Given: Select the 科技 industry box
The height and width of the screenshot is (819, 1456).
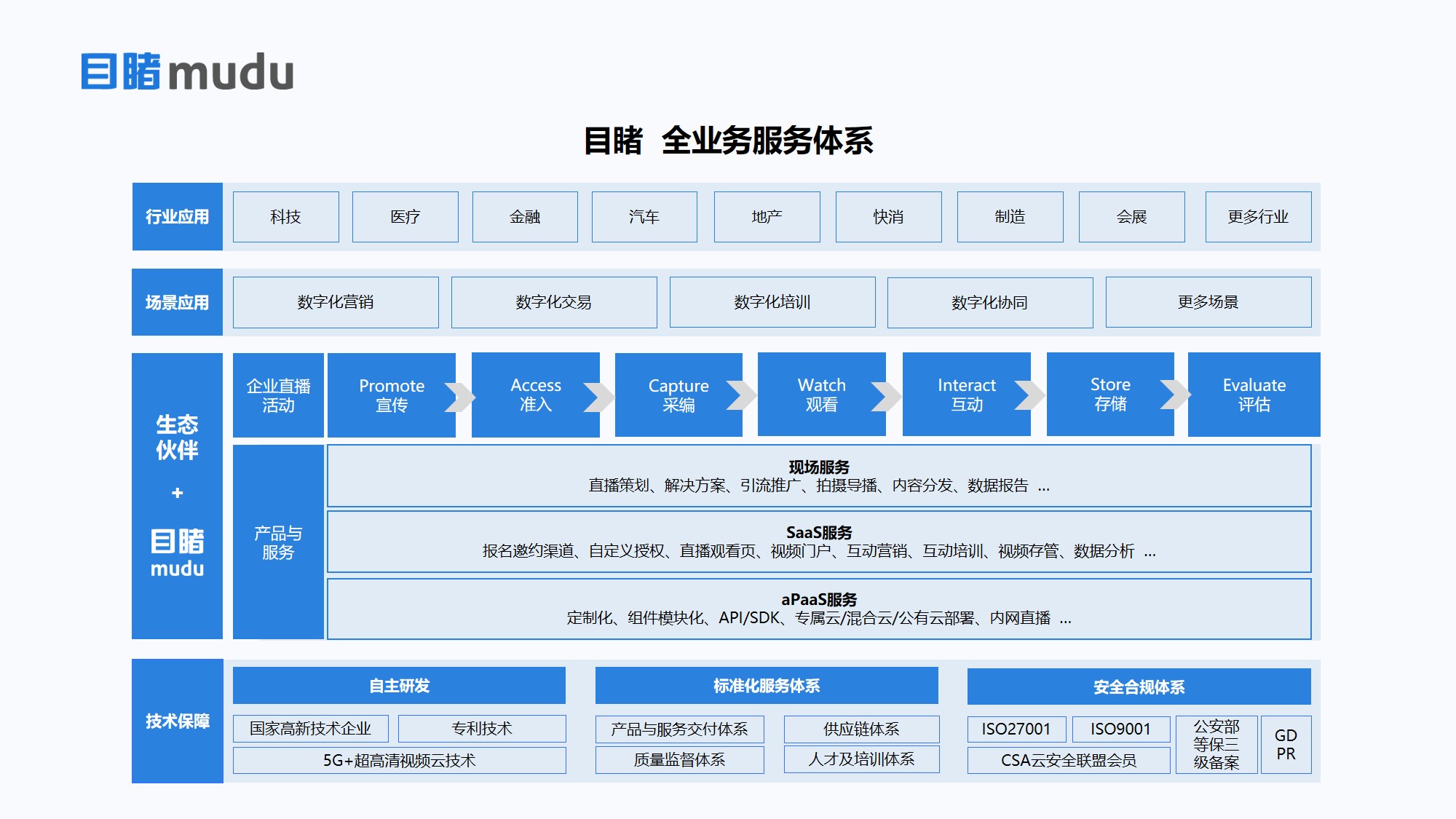Looking at the screenshot, I should [x=285, y=217].
